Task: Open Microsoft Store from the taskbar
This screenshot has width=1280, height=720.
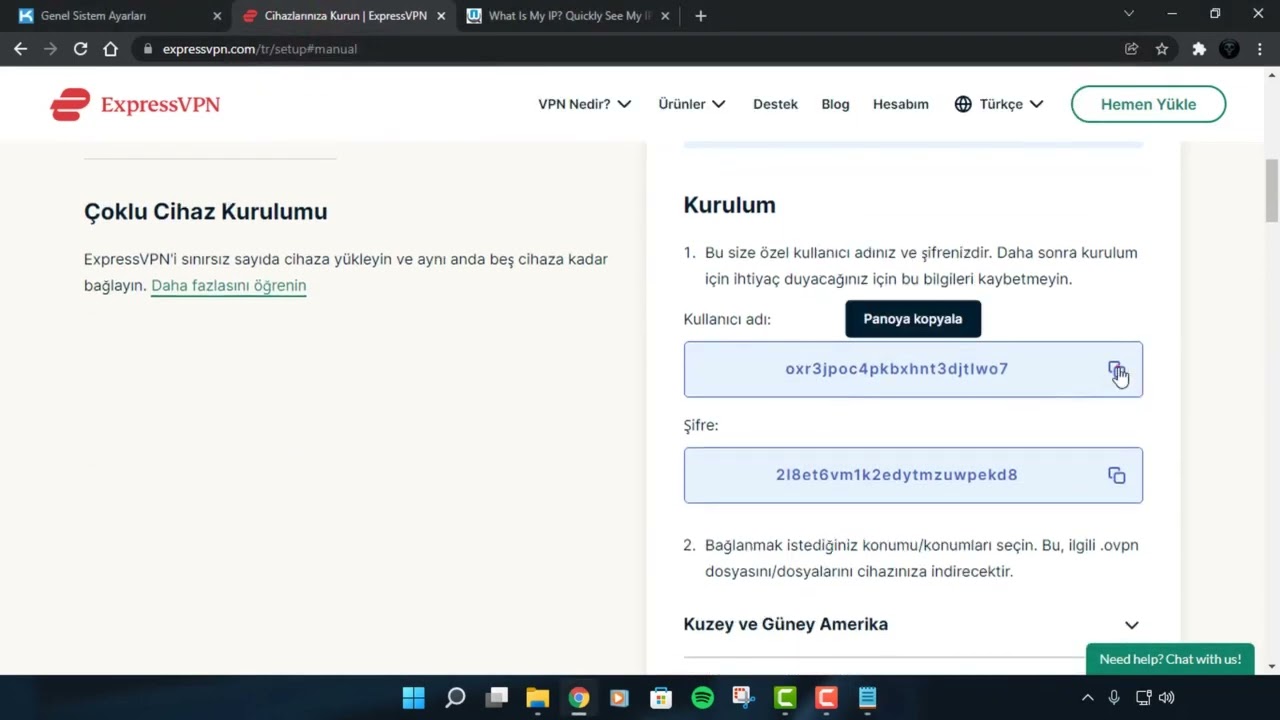Action: click(661, 698)
